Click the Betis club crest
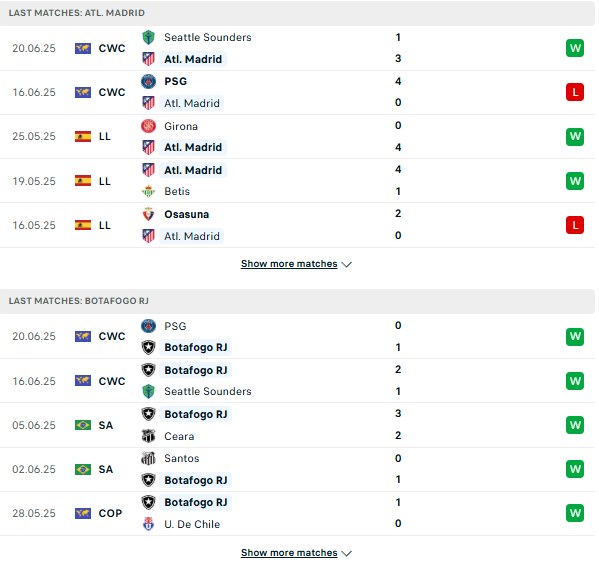The image size is (599, 570). click(148, 191)
